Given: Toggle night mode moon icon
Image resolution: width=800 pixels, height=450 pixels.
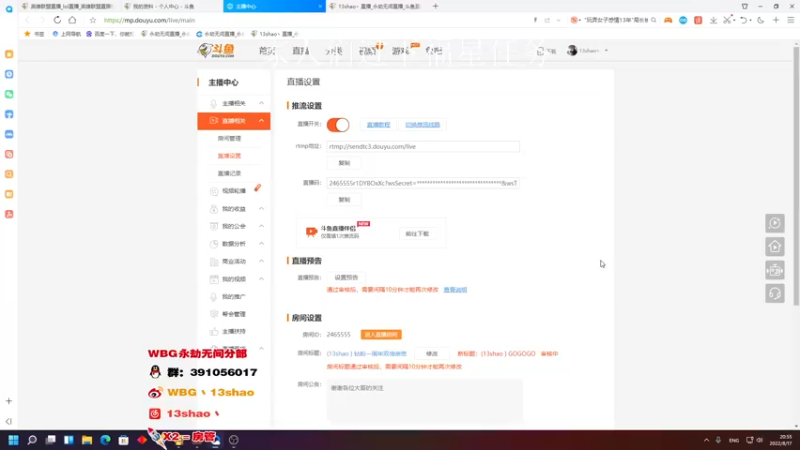Looking at the screenshot, I should point(761,20).
